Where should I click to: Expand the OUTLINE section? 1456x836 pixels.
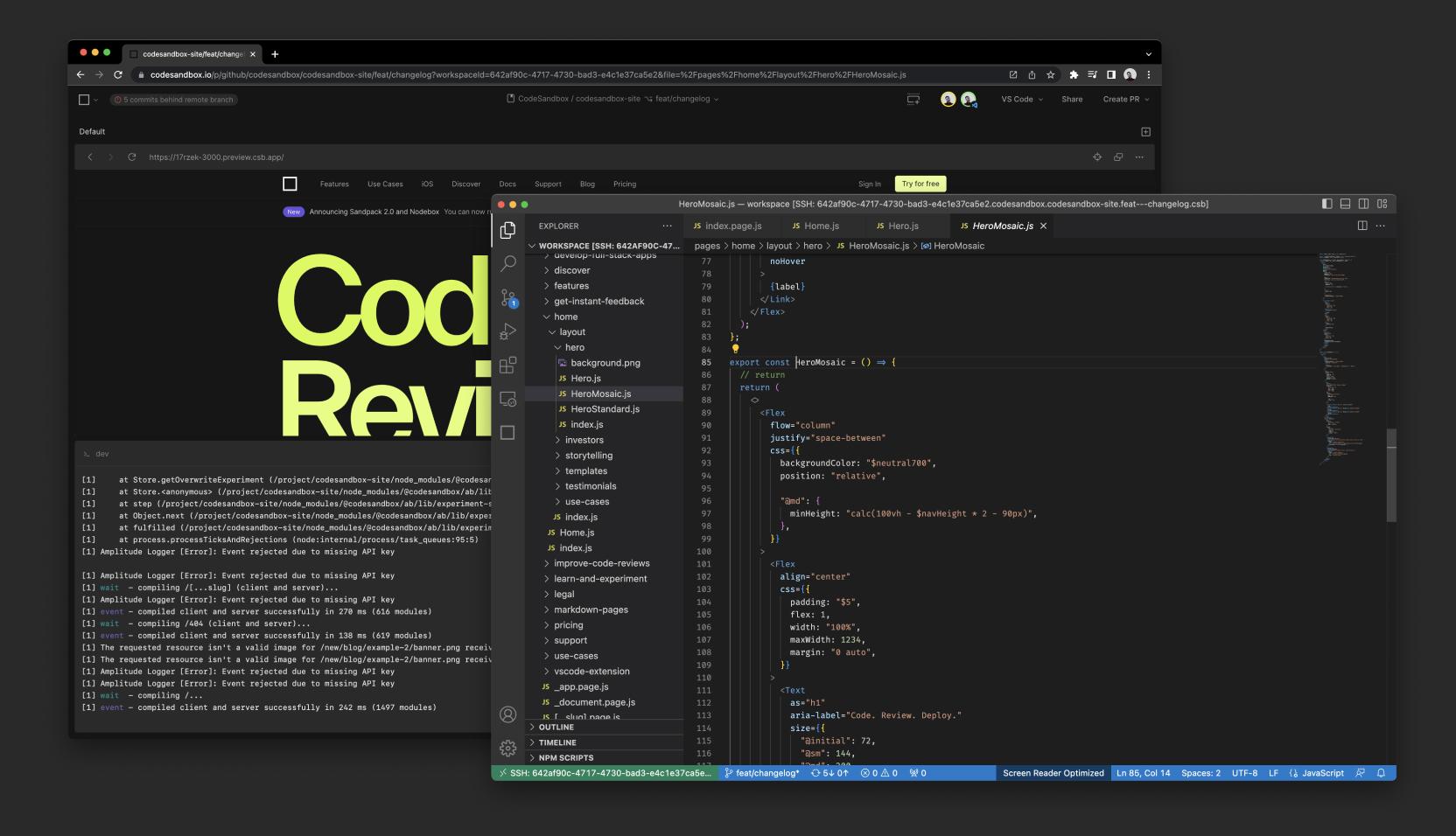556,727
